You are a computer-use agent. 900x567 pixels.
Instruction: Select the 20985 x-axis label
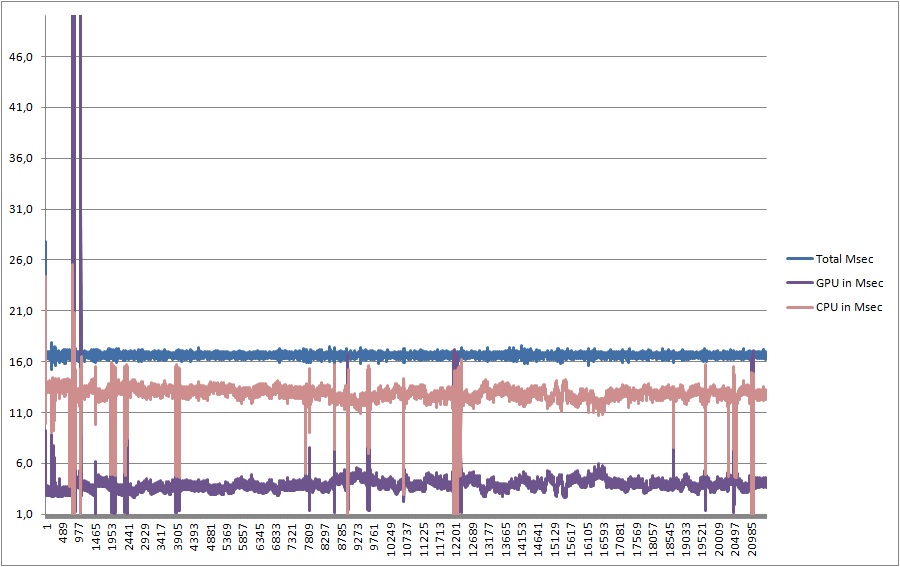752,539
